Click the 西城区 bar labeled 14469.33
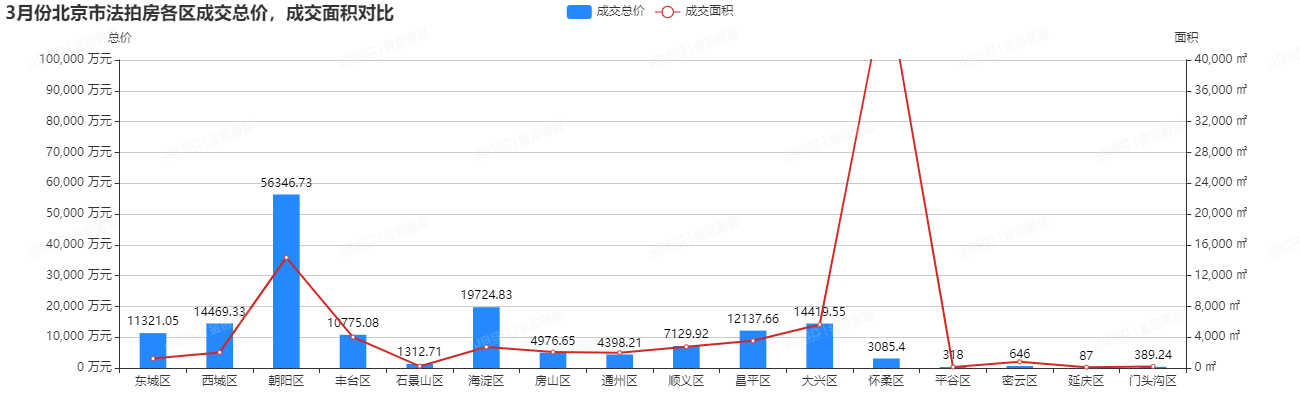This screenshot has height=400, width=1300. [x=220, y=345]
